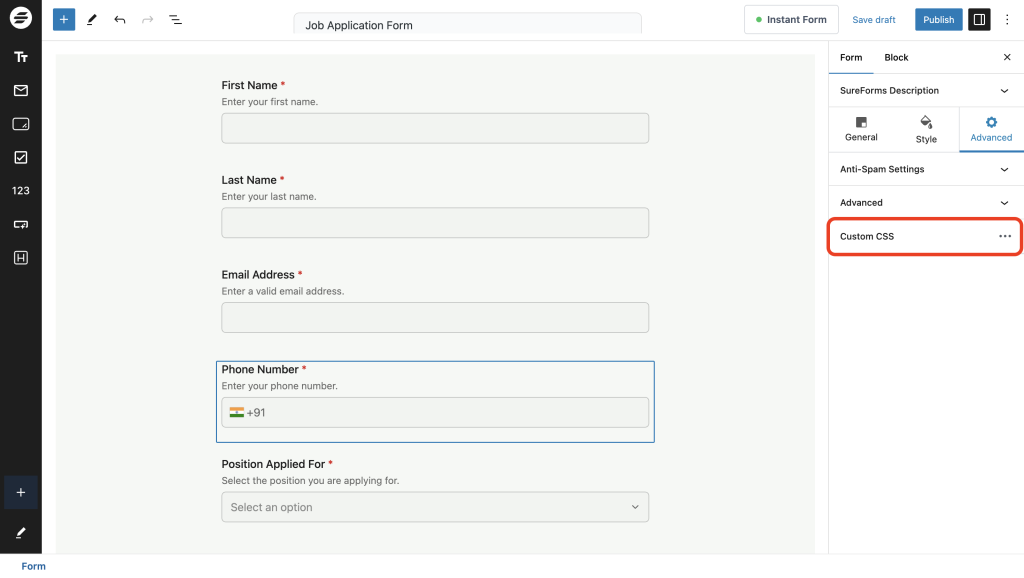This screenshot has height=578, width=1024.
Task: Select the Number field icon labeled 123
Action: click(x=20, y=190)
